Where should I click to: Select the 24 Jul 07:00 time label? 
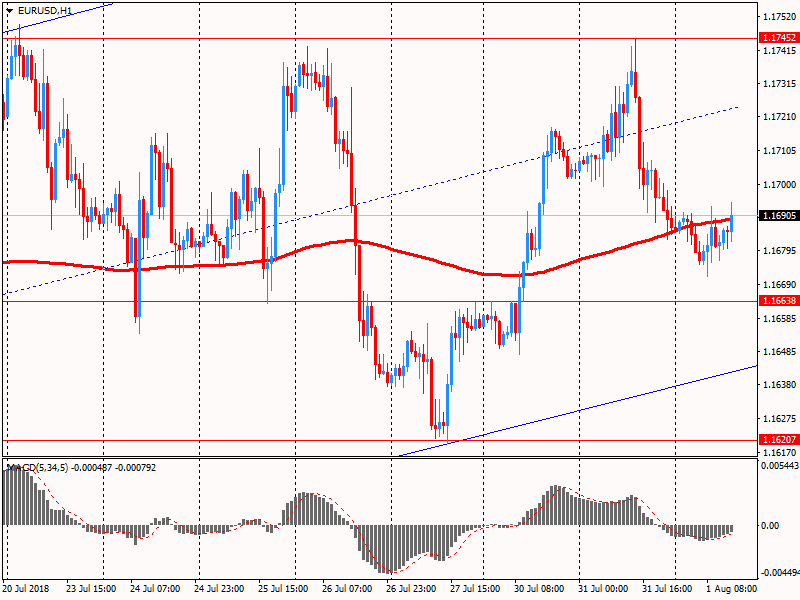click(155, 588)
